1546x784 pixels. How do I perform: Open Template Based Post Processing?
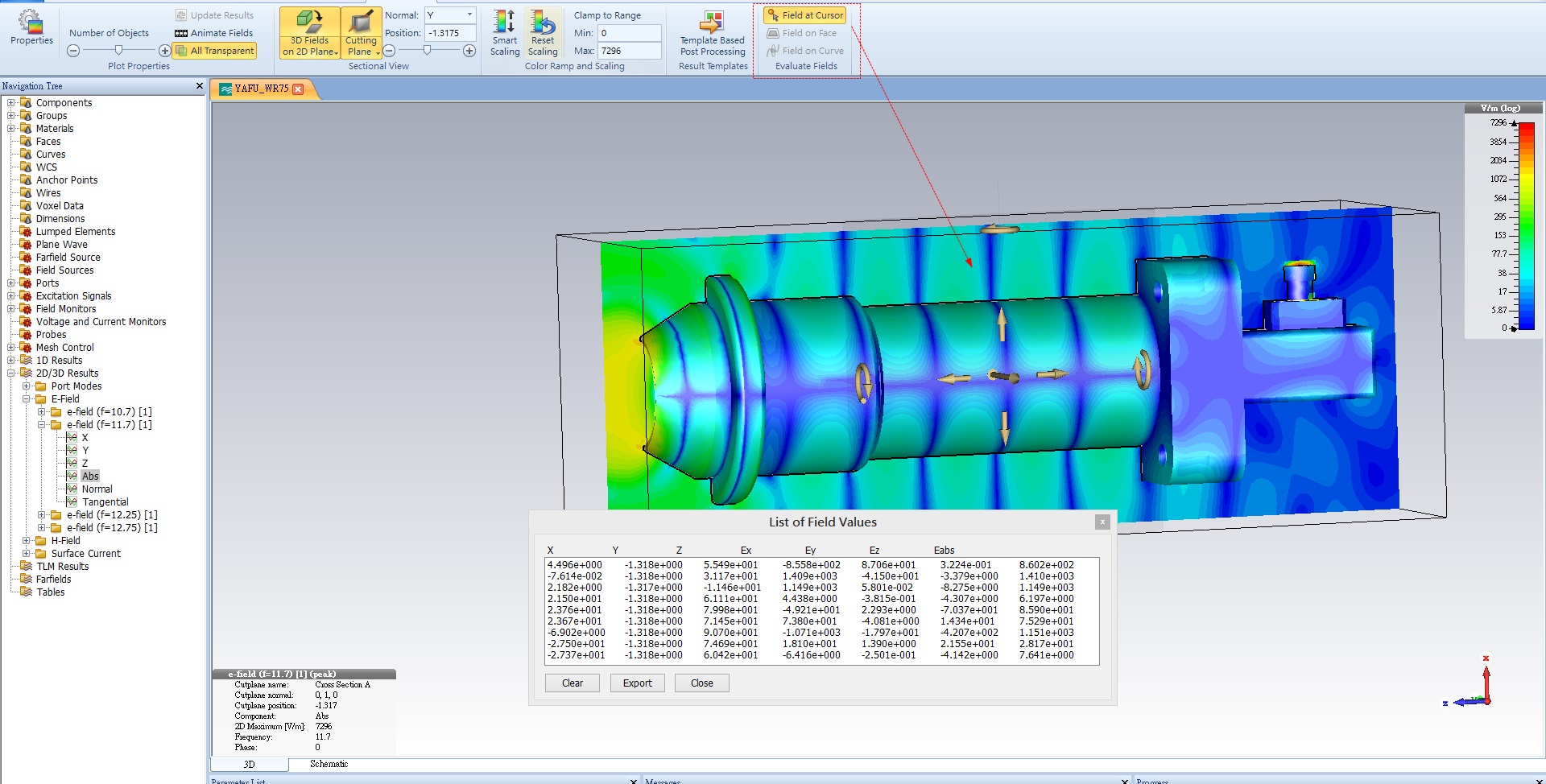(713, 33)
